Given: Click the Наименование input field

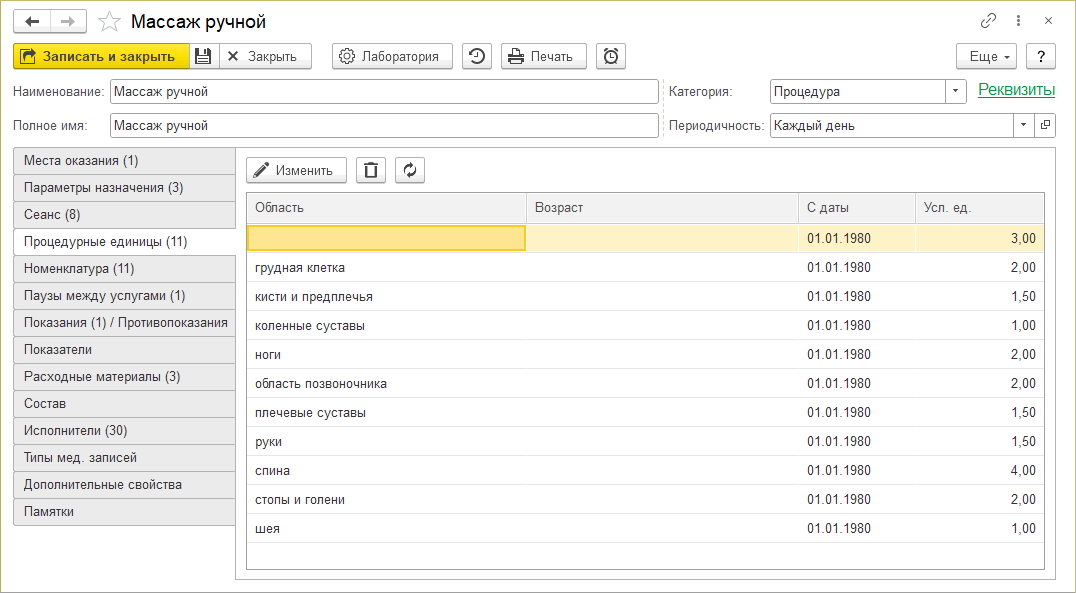Looking at the screenshot, I should point(384,91).
